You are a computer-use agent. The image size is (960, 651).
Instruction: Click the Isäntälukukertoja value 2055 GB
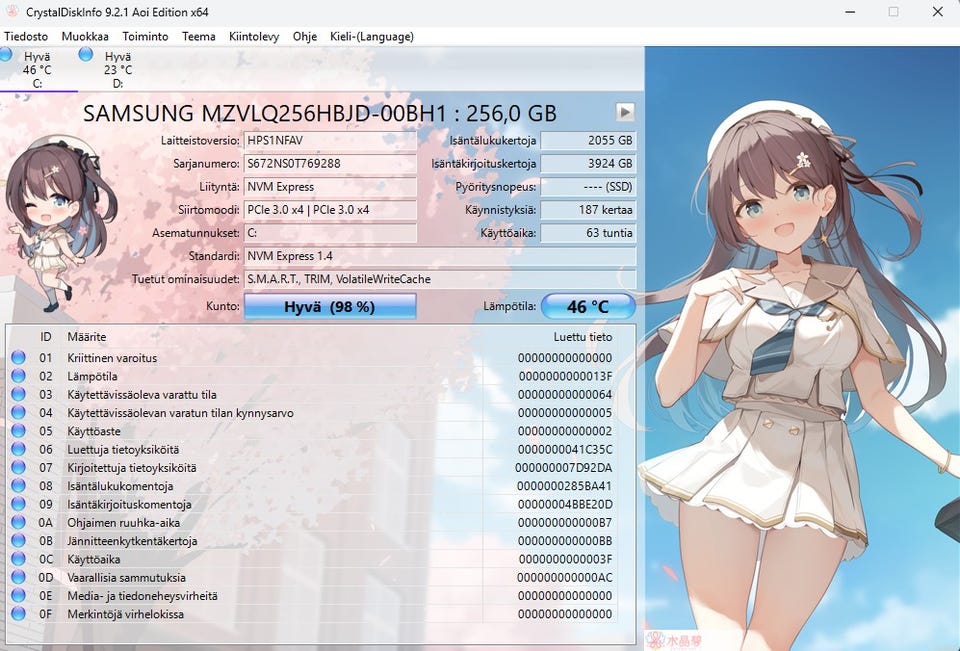[x=588, y=140]
